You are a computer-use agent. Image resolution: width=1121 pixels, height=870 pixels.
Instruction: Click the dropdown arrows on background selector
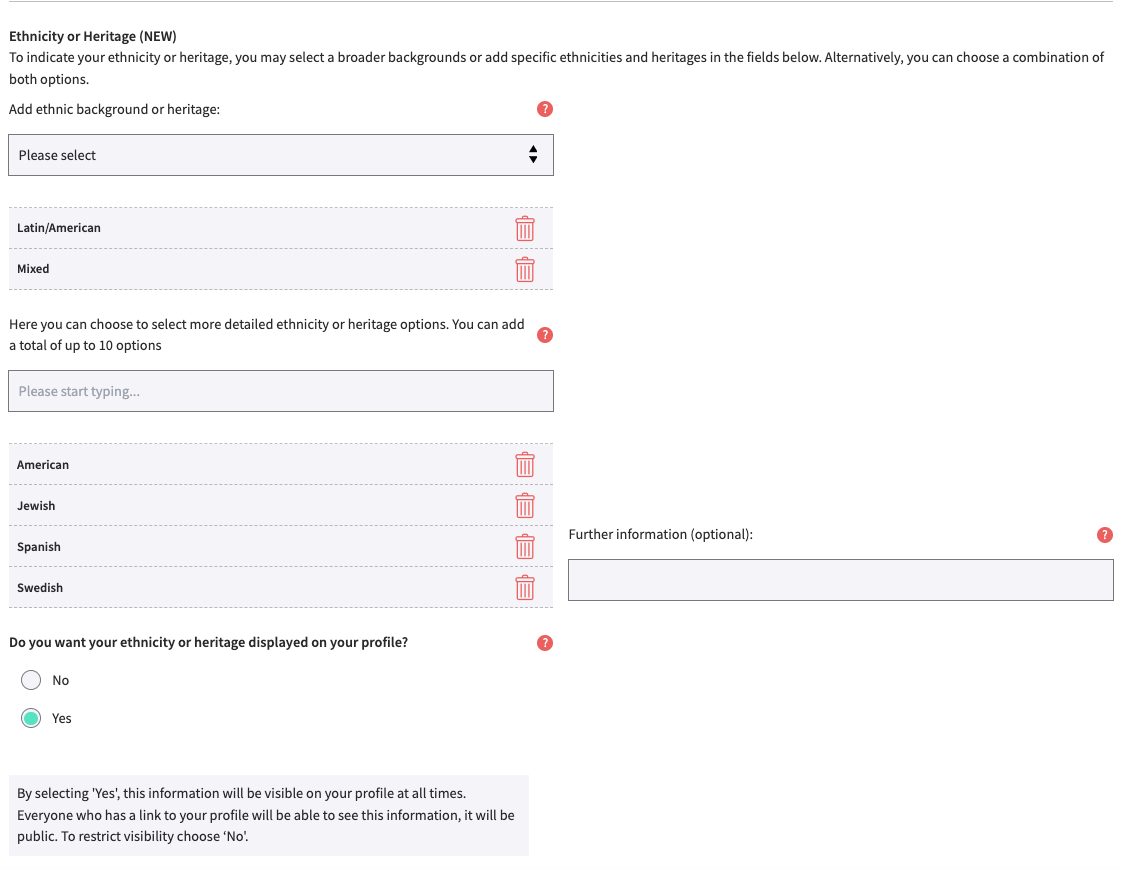click(533, 155)
